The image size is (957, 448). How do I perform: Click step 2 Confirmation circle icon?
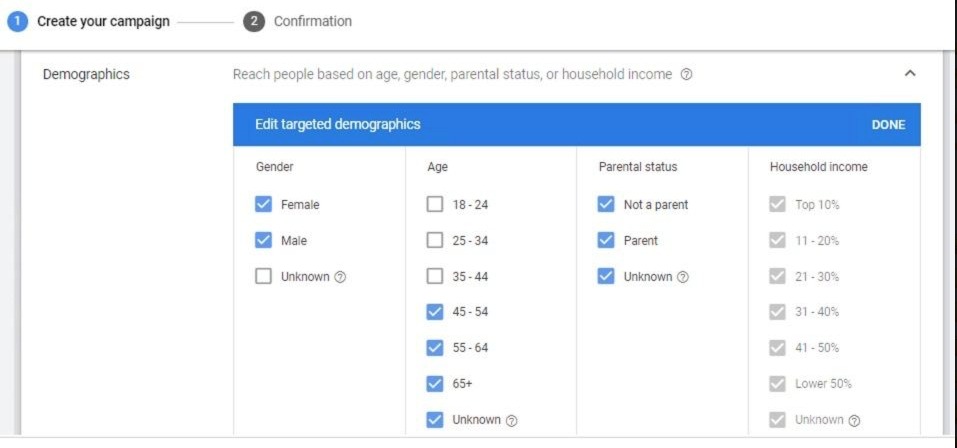click(x=253, y=21)
